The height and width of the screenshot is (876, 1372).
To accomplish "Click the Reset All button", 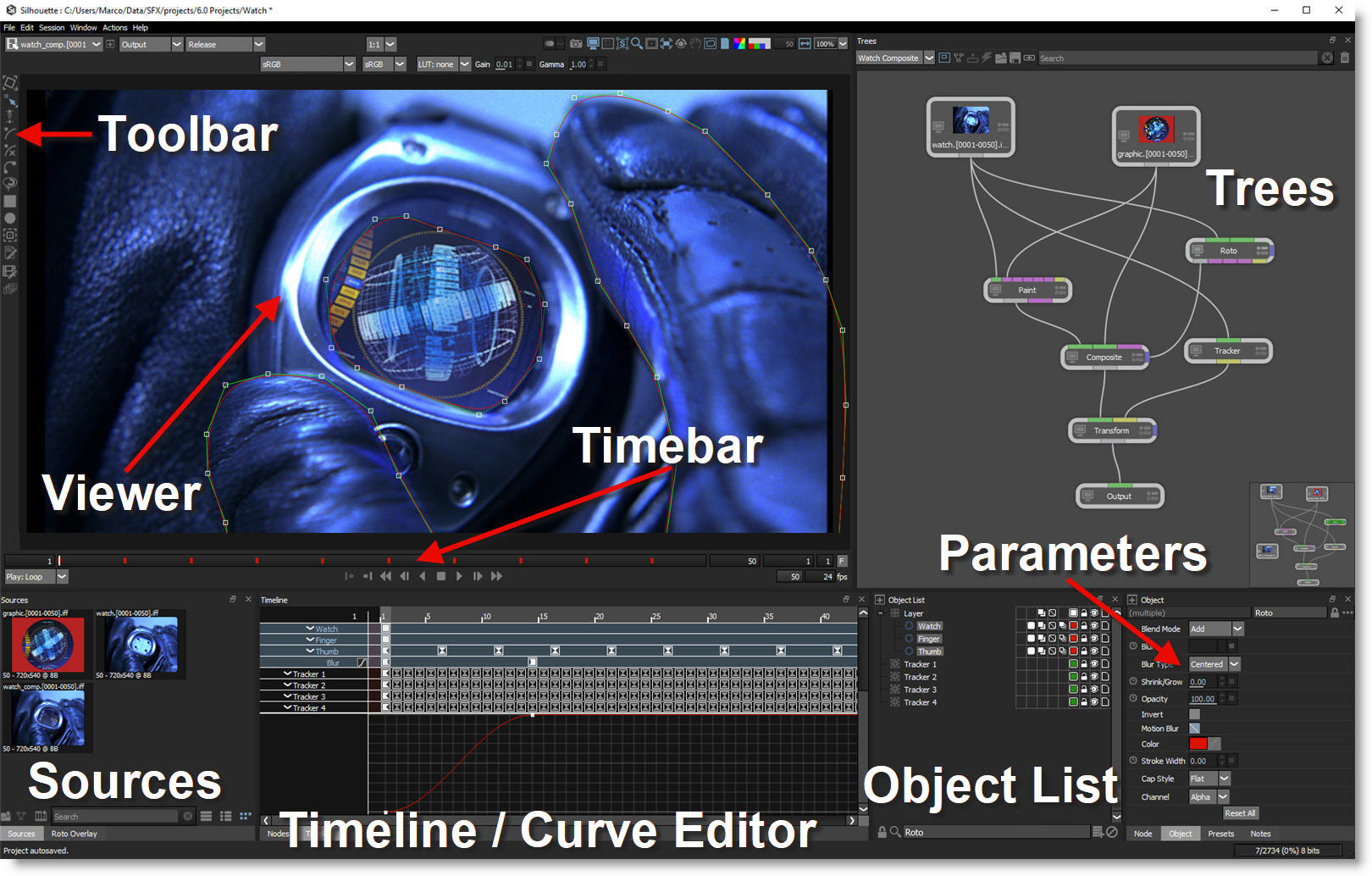I will click(x=1240, y=813).
